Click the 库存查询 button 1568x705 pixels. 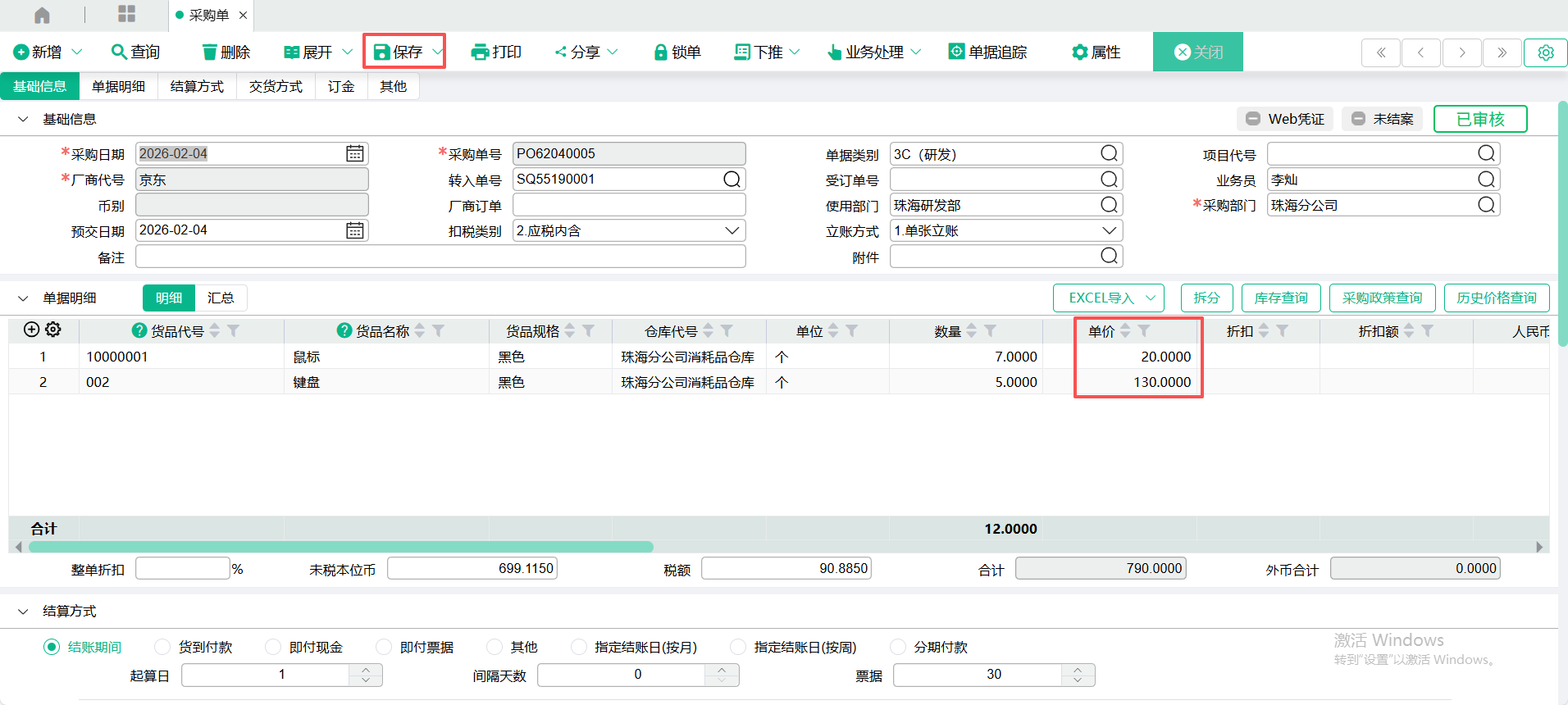(1280, 298)
